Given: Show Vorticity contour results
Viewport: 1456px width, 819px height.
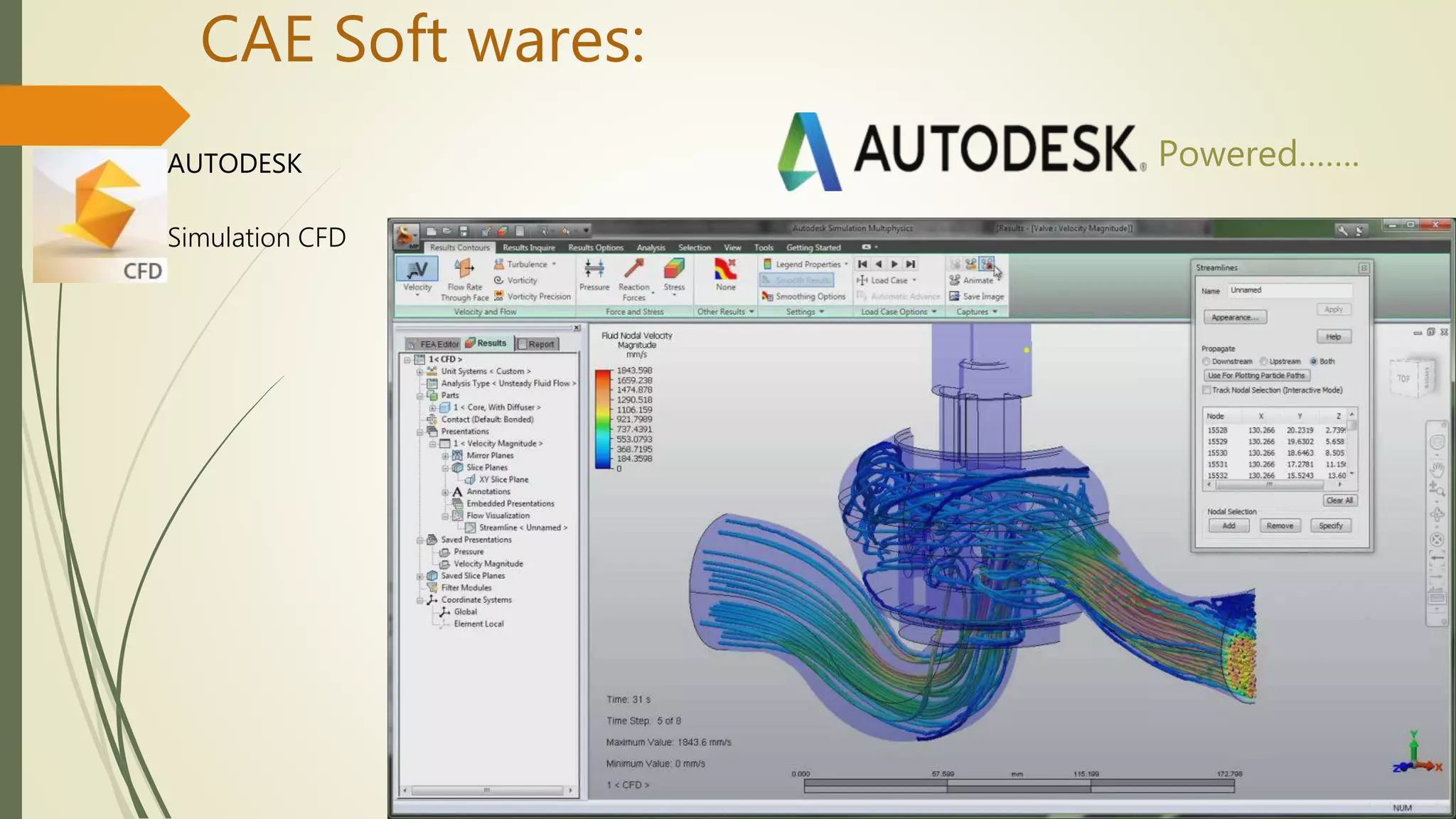Looking at the screenshot, I should [515, 280].
